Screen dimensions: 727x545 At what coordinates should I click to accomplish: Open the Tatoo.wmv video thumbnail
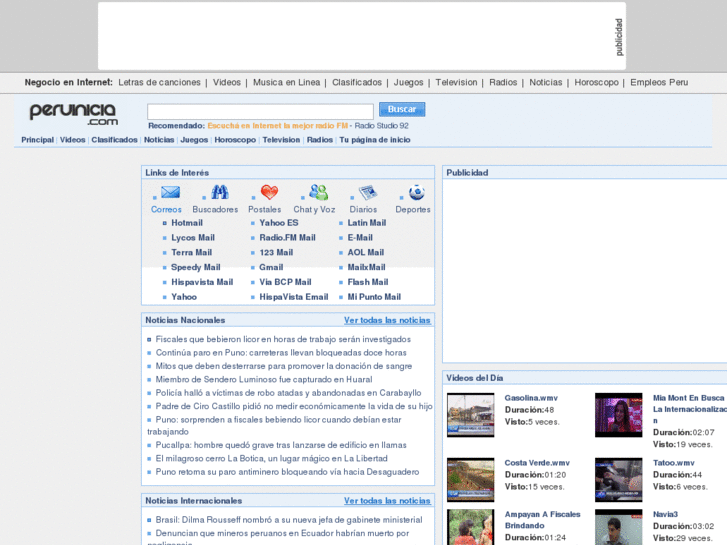619,480
